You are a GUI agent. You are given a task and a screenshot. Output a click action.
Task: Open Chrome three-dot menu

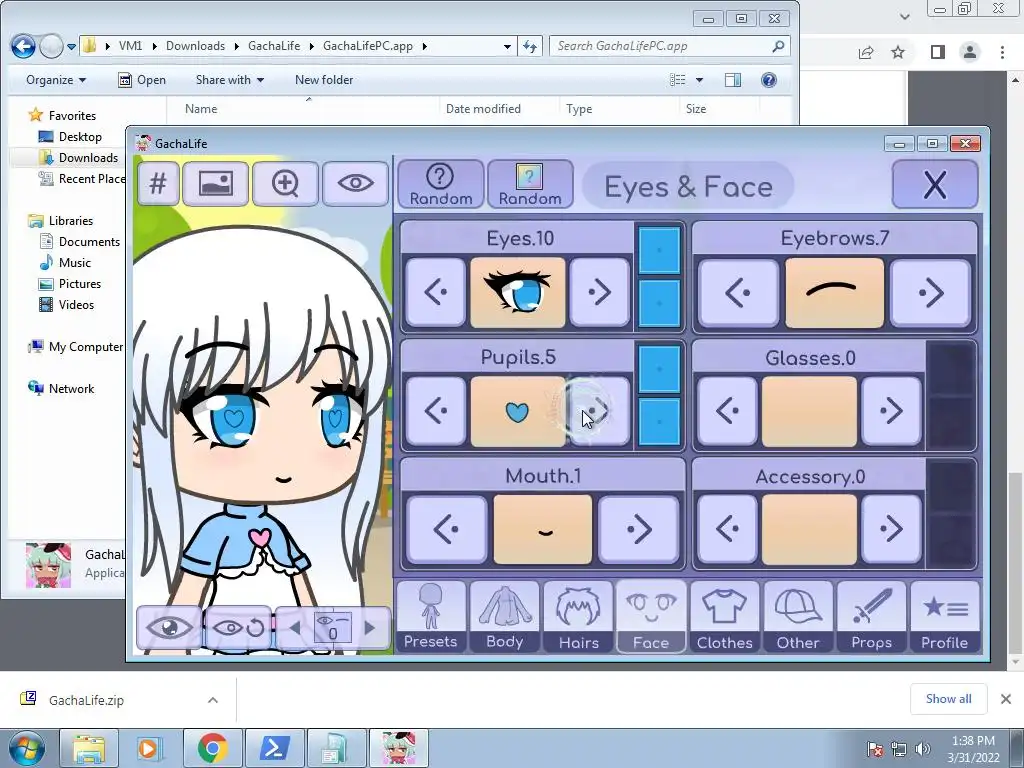coord(1002,52)
